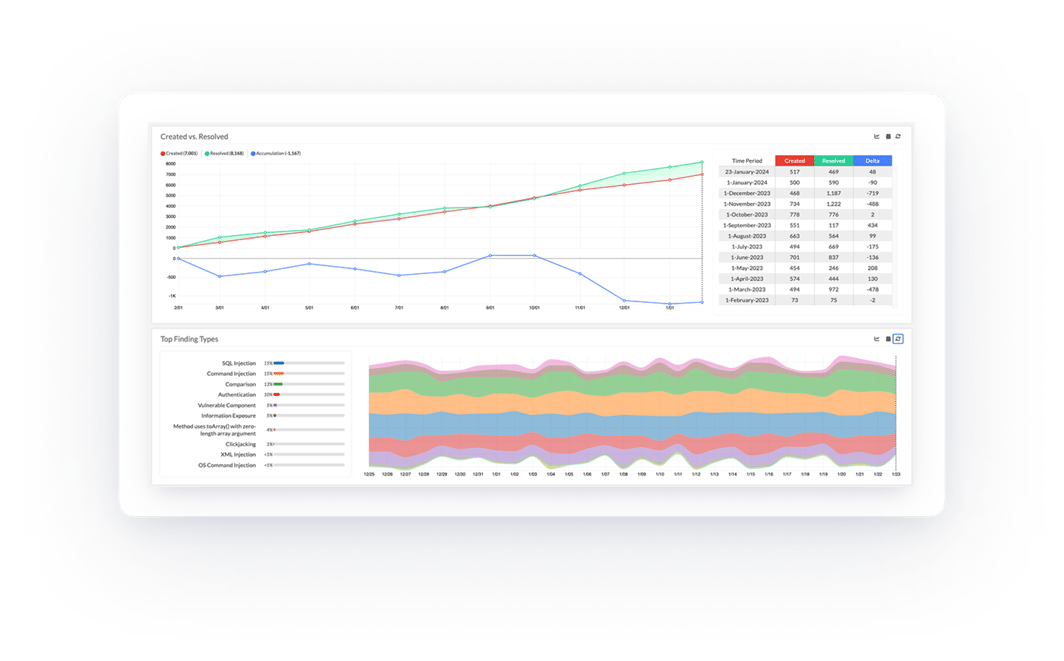Viewport: 1064px width, 661px height.
Task: Click the Time Period column header
Action: [747, 161]
